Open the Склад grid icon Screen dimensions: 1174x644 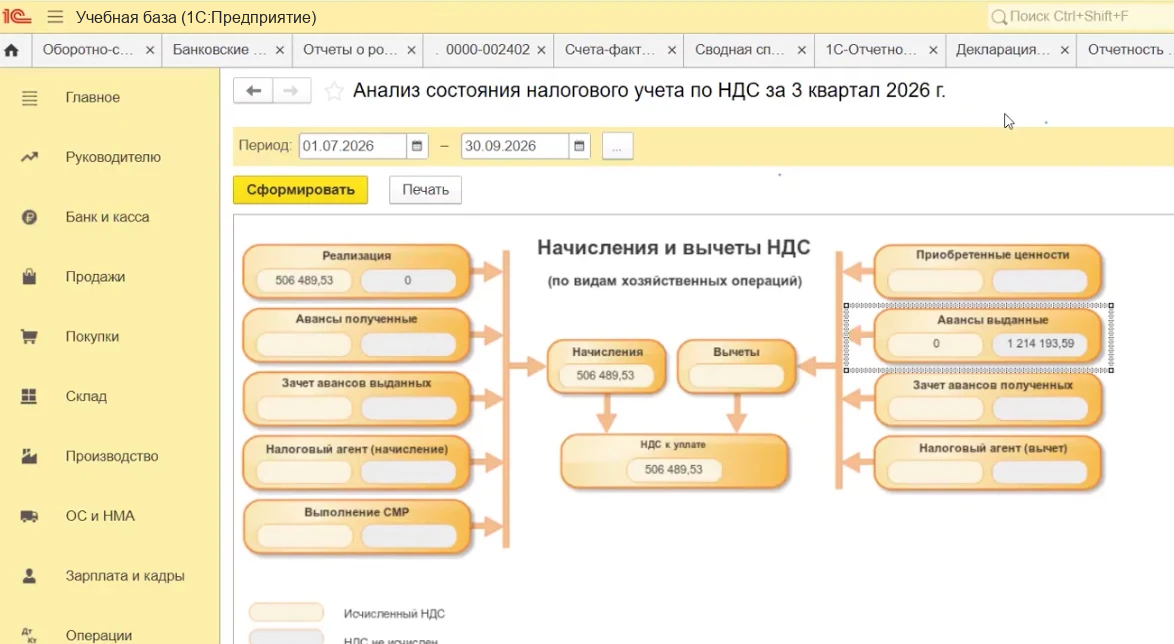point(29,396)
